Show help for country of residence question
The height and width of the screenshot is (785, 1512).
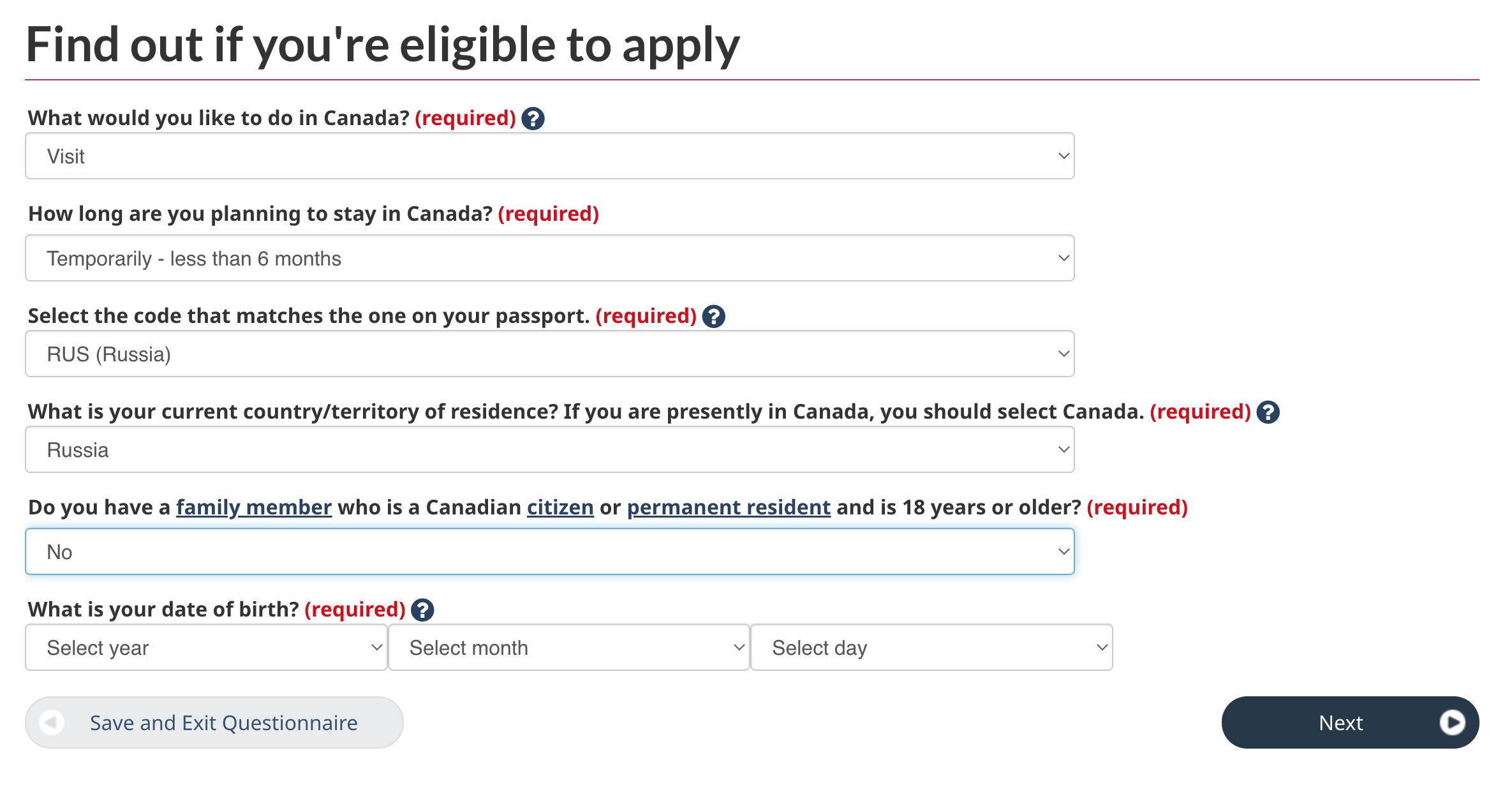[1268, 412]
